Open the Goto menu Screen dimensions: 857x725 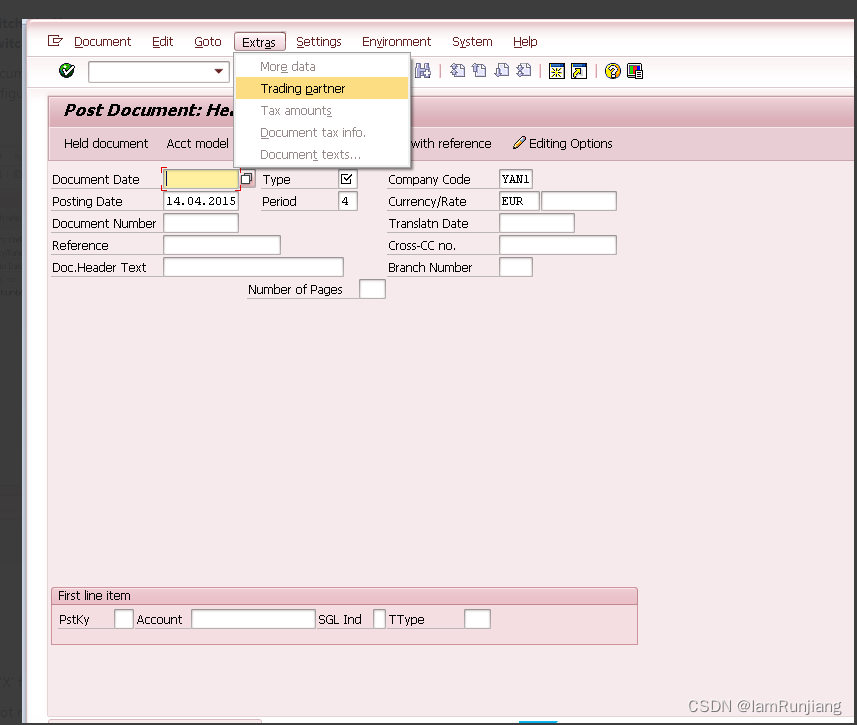[x=208, y=42]
